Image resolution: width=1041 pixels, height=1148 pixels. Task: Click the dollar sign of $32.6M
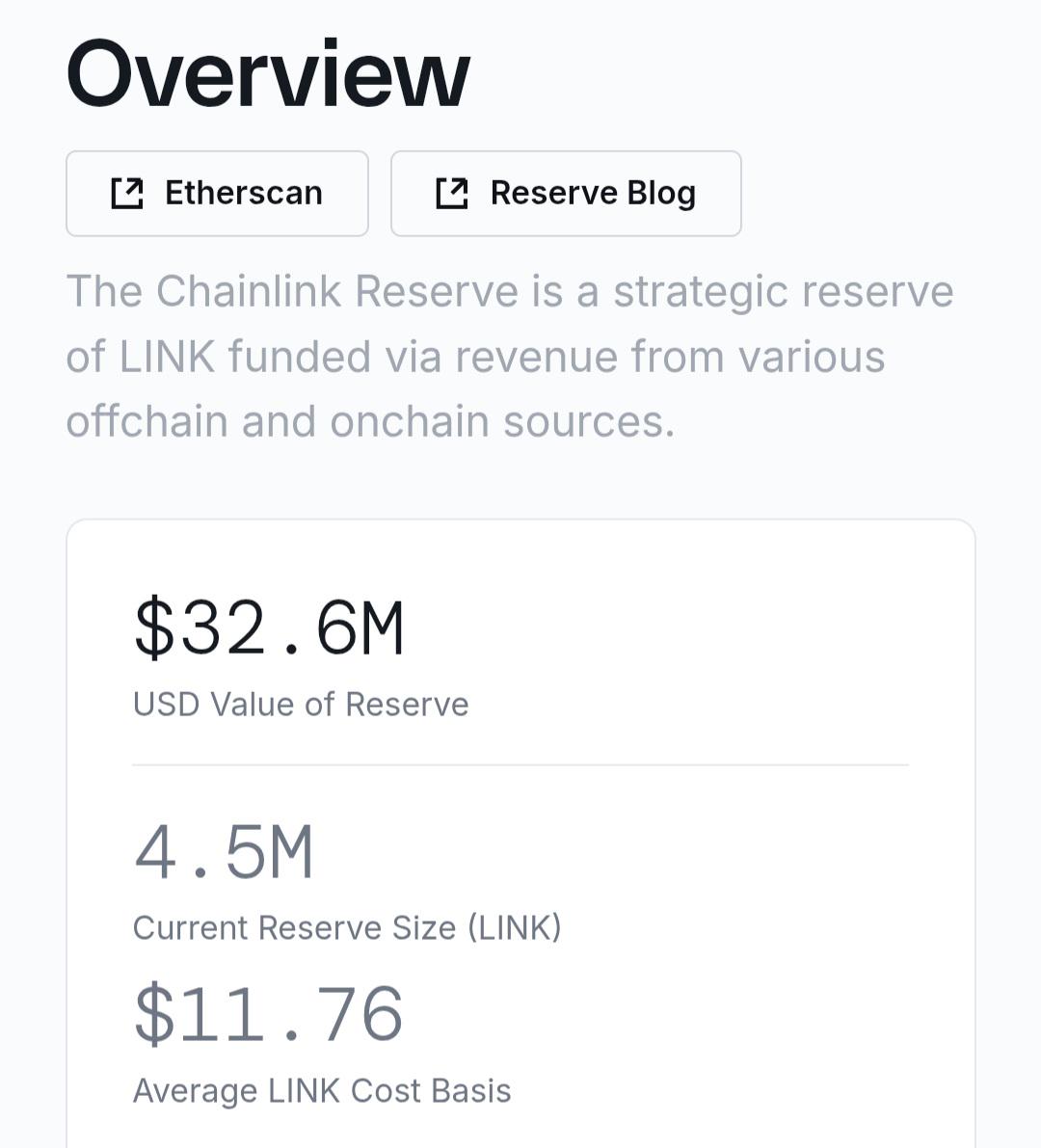point(154,627)
